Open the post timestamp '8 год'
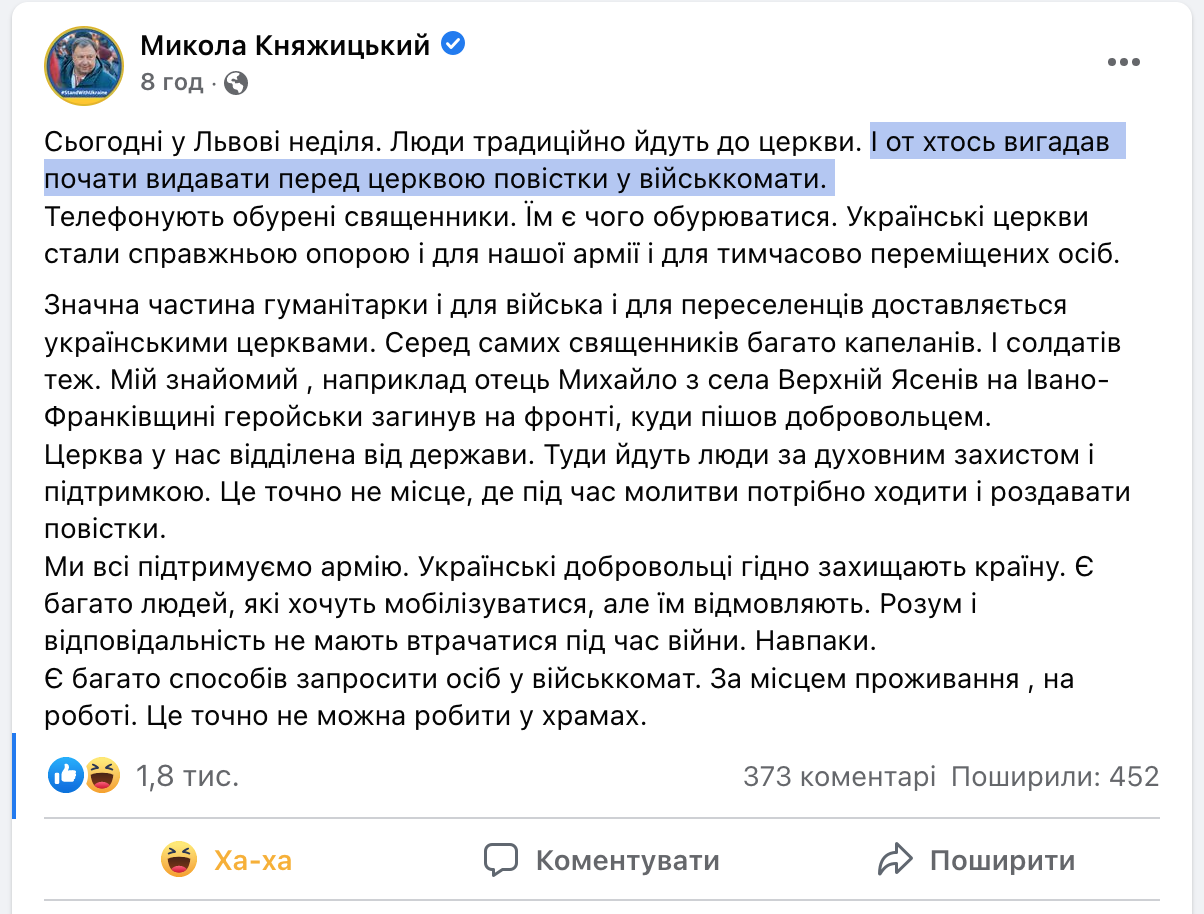1204x914 pixels. click(171, 82)
